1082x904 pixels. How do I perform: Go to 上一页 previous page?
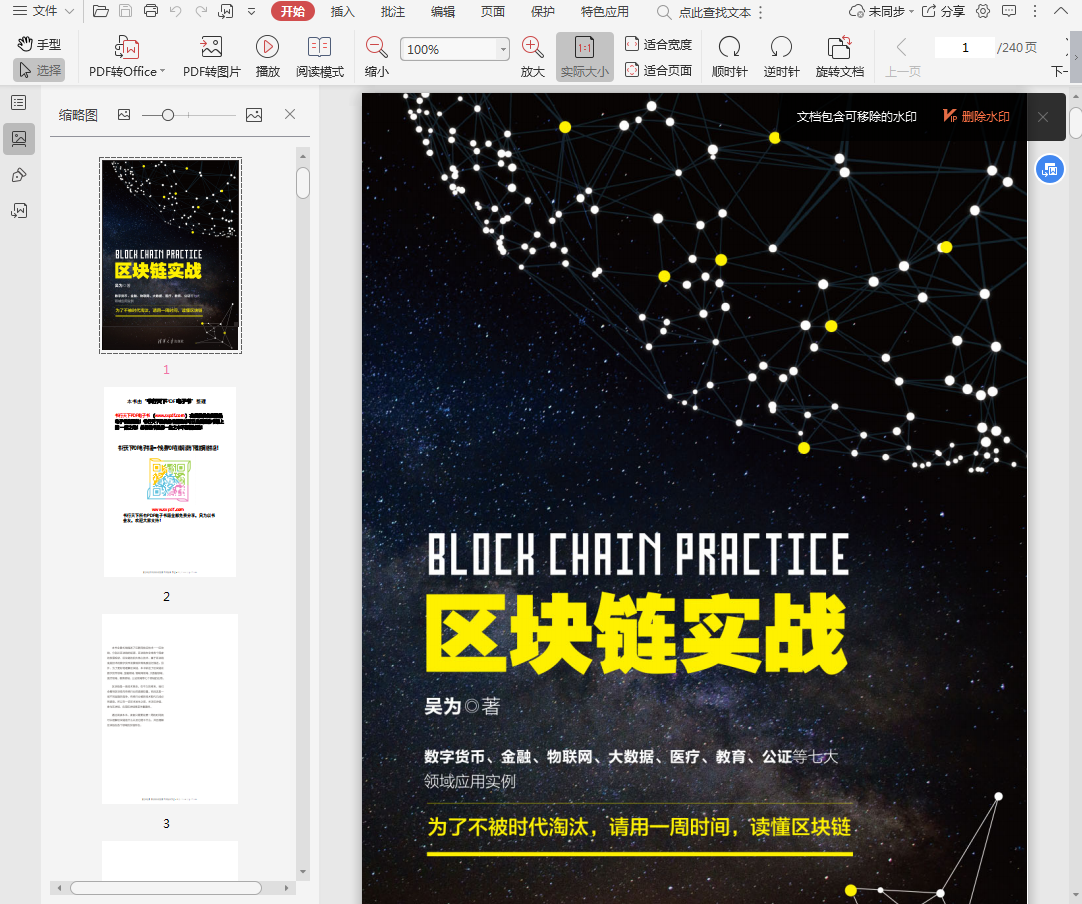click(x=903, y=57)
